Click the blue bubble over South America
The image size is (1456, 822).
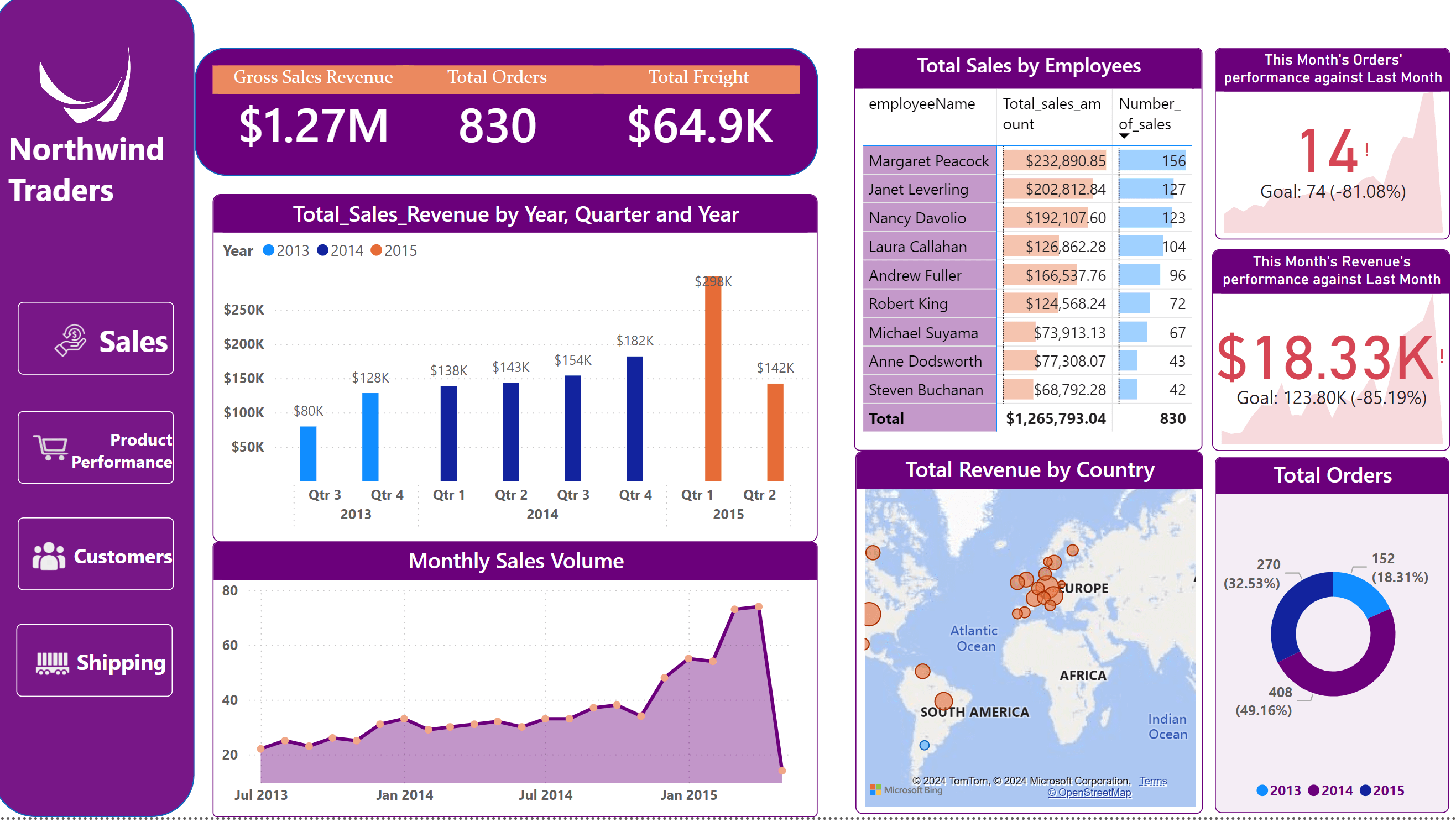[x=924, y=745]
